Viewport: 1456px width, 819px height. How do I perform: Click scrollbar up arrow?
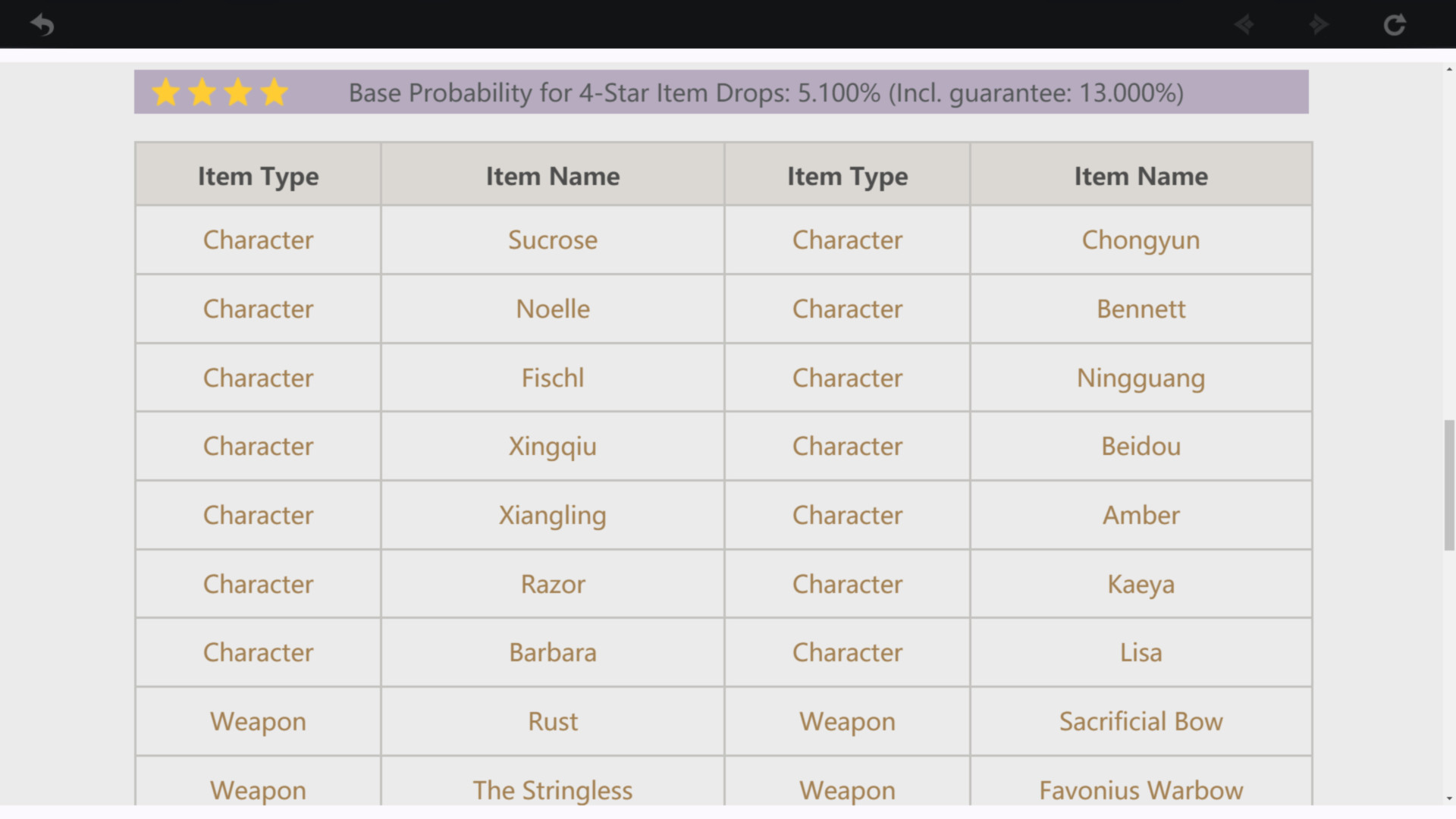pyautogui.click(x=1449, y=70)
